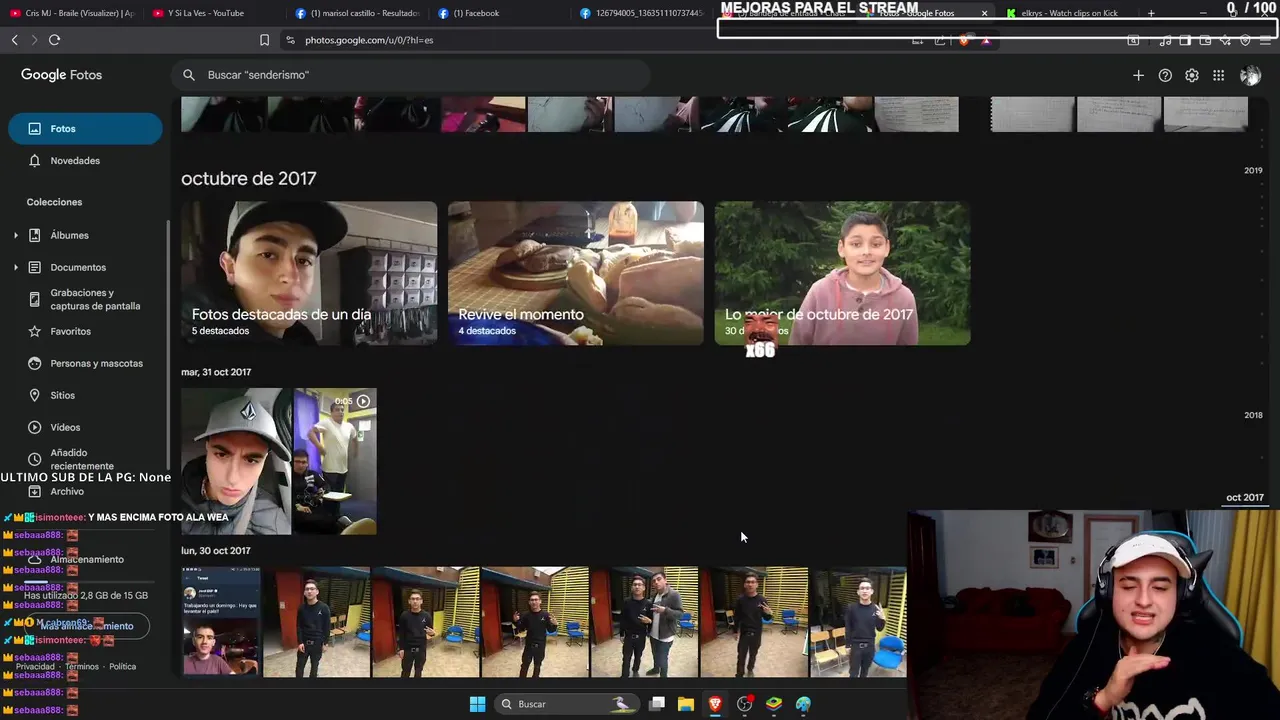Select the mar, 31 oct 2017 date header
The width and height of the screenshot is (1280, 720).
[x=216, y=372]
